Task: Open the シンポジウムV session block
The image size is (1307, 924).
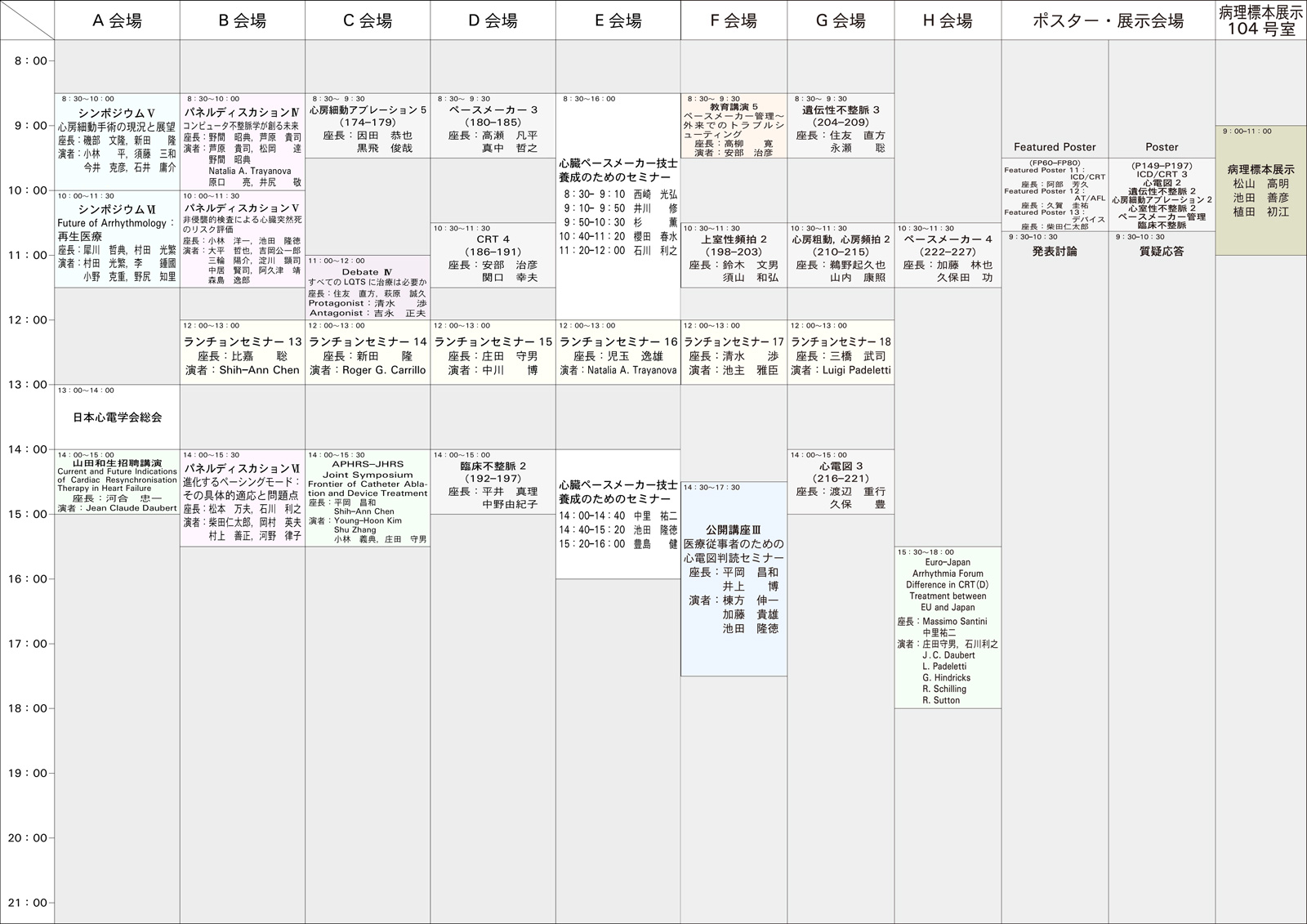Action: tap(117, 141)
